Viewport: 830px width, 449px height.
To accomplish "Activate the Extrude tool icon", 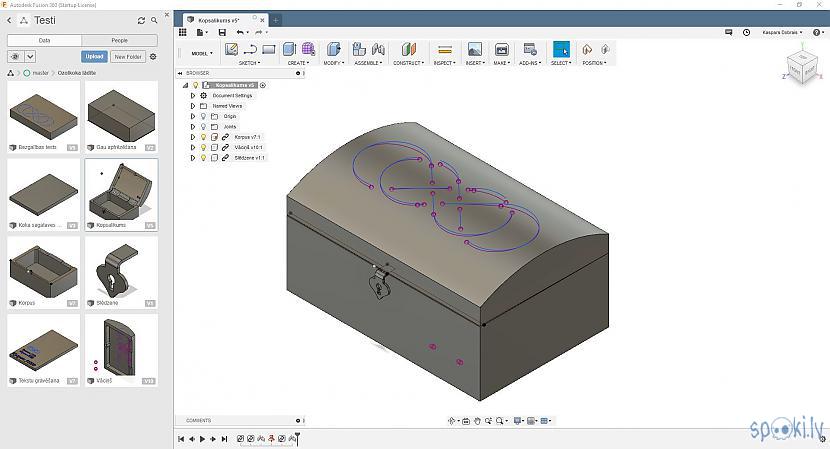I will 289,49.
